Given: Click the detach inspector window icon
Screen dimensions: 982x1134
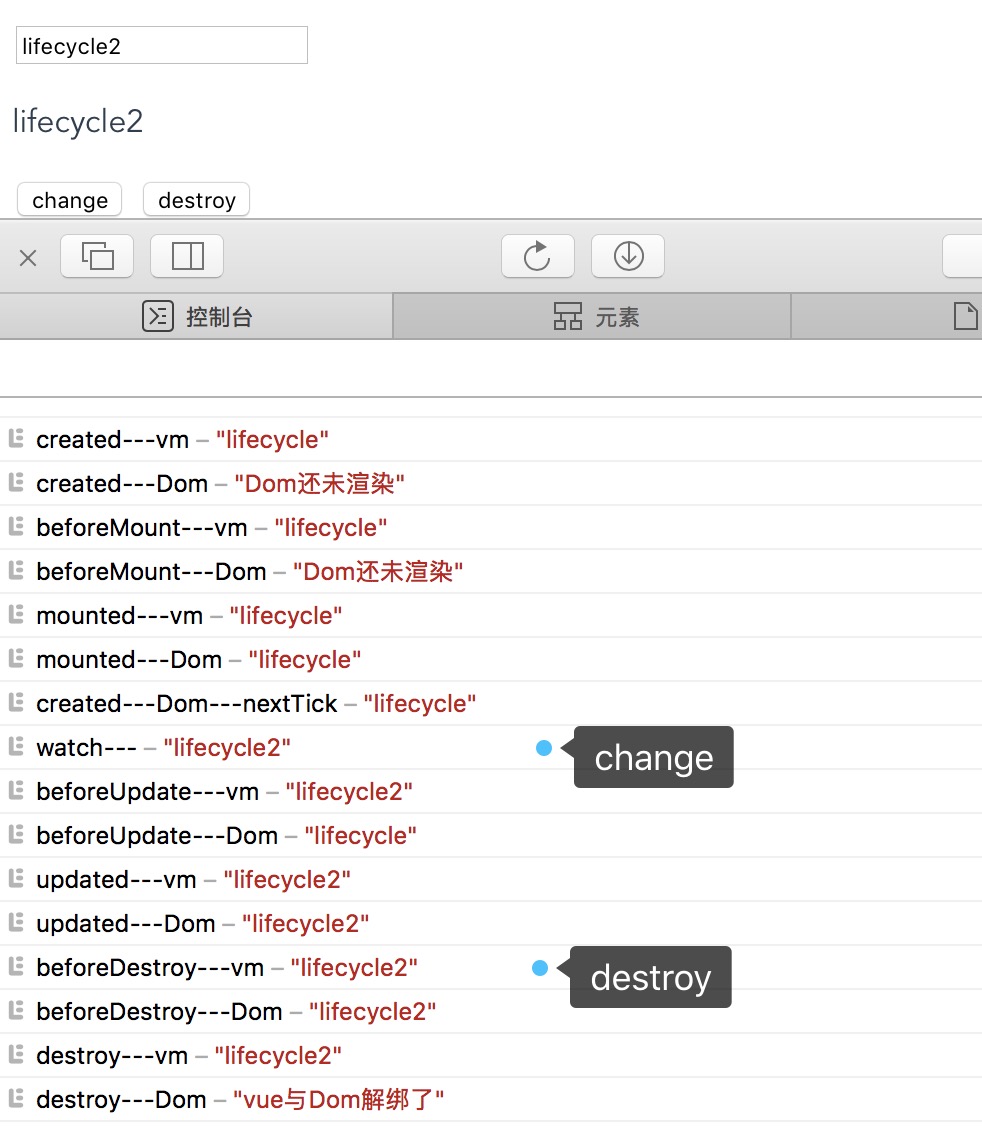Looking at the screenshot, I should pos(97,257).
